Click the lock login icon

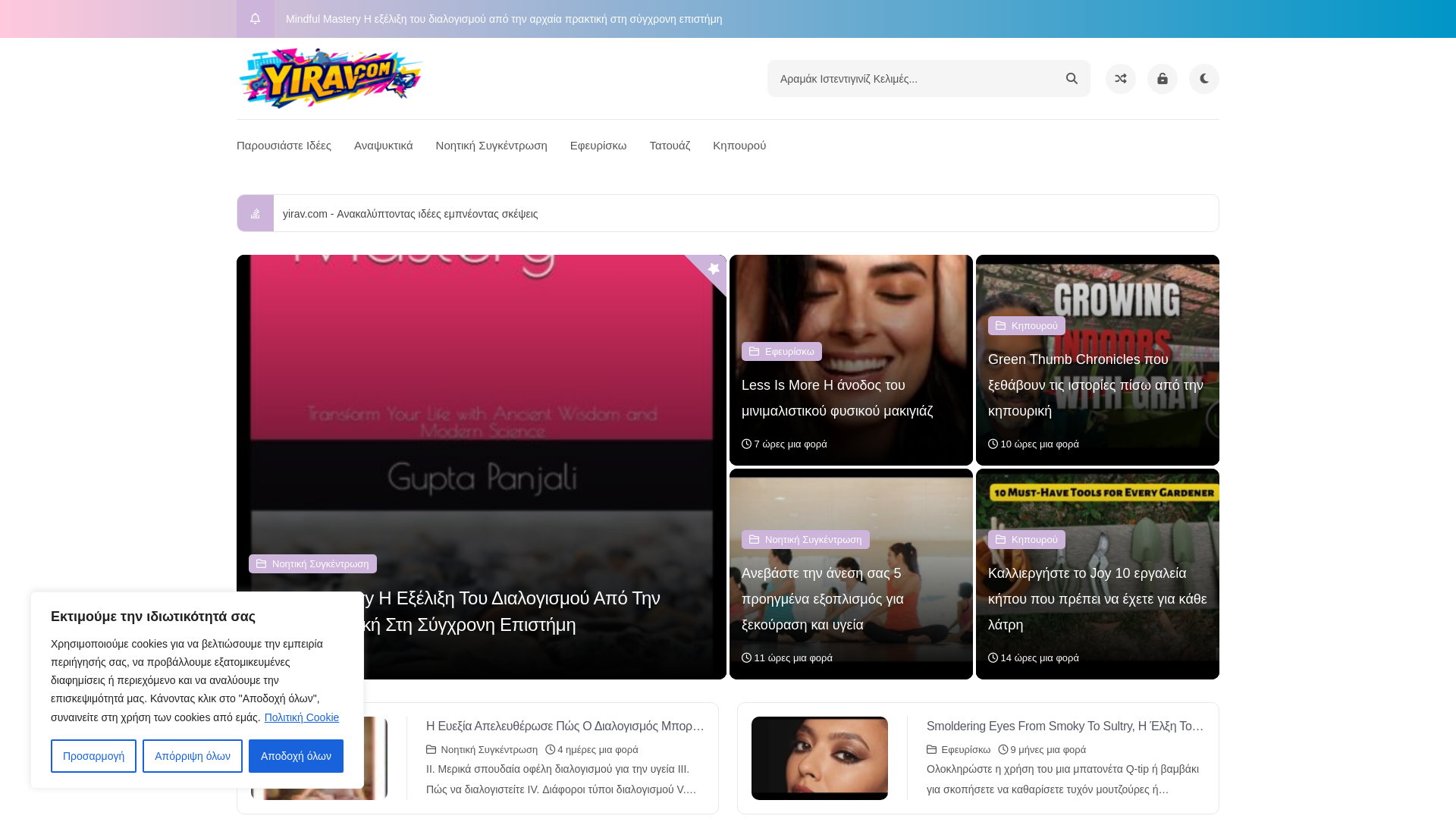click(x=1163, y=79)
